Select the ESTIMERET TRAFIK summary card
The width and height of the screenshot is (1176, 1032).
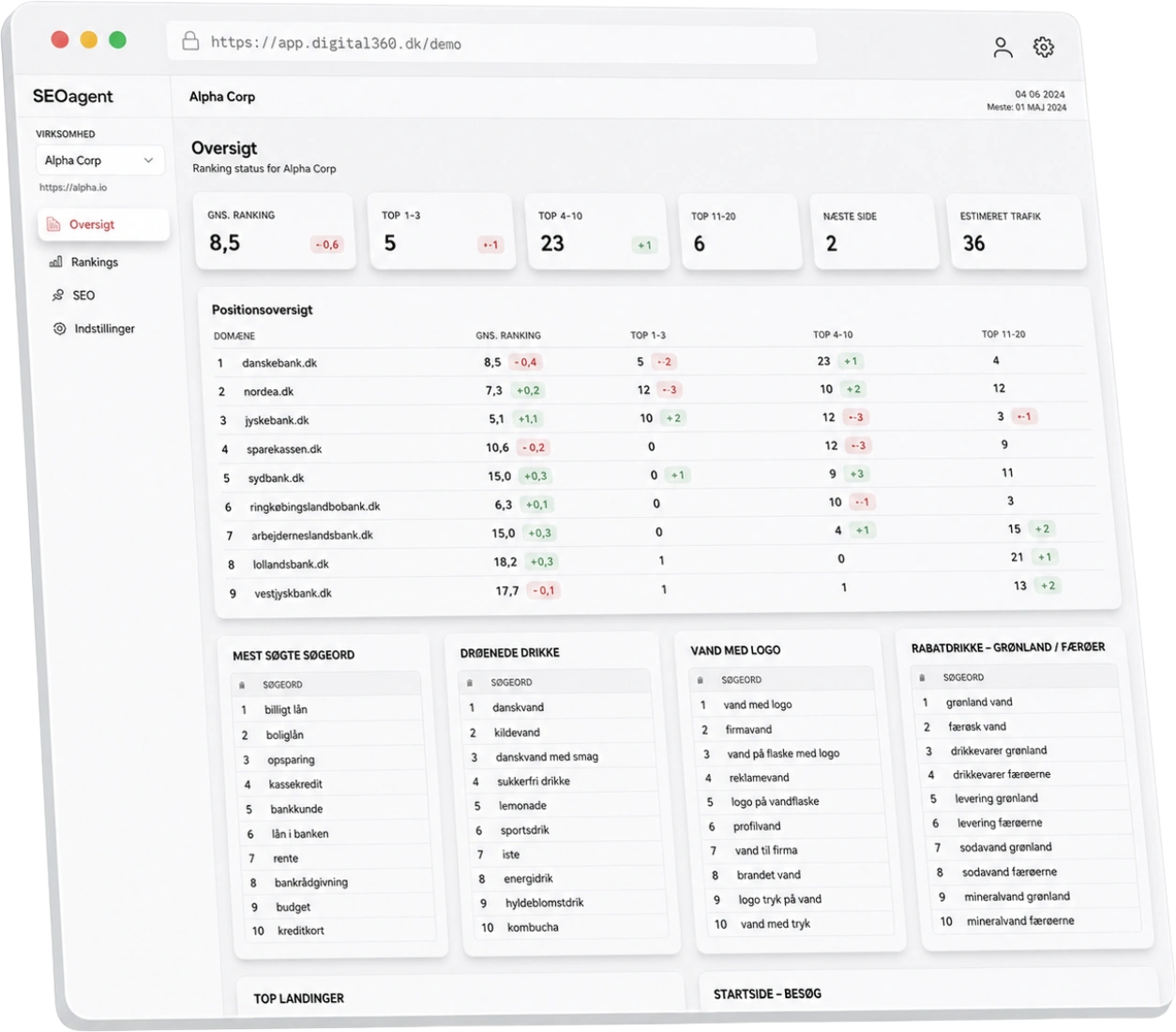point(1017,232)
